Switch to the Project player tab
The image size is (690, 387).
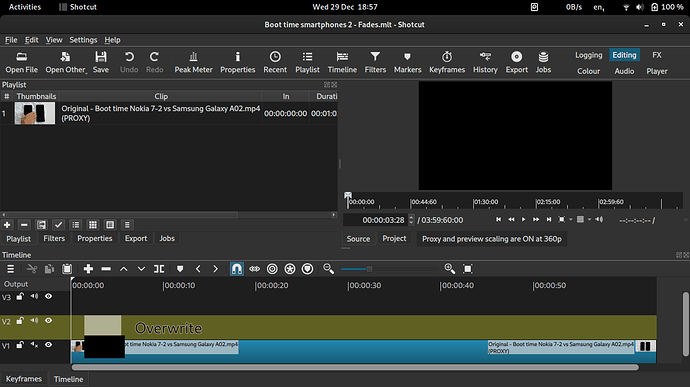coord(394,239)
